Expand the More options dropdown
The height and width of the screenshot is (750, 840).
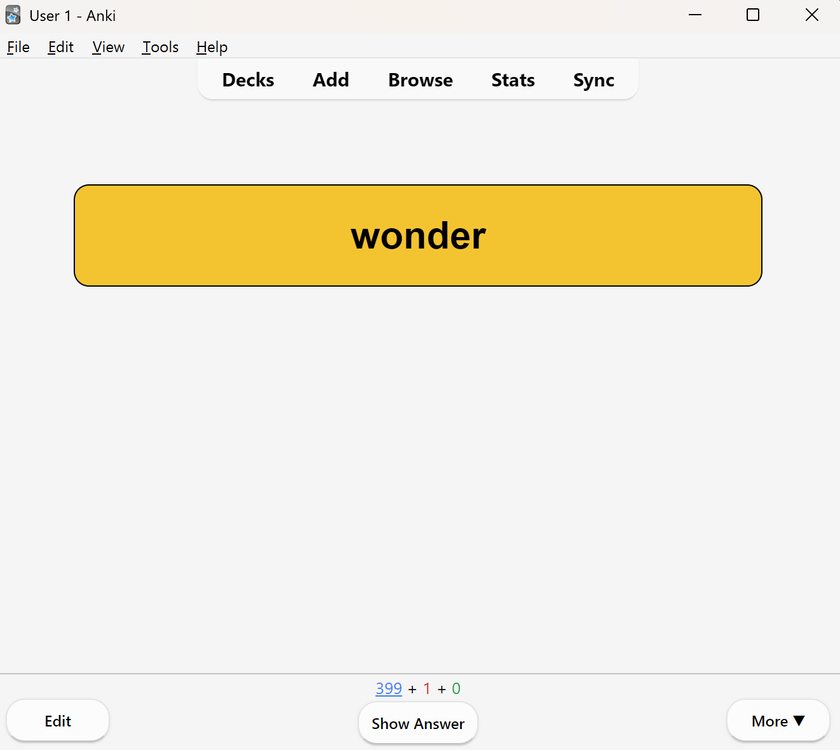click(x=778, y=721)
